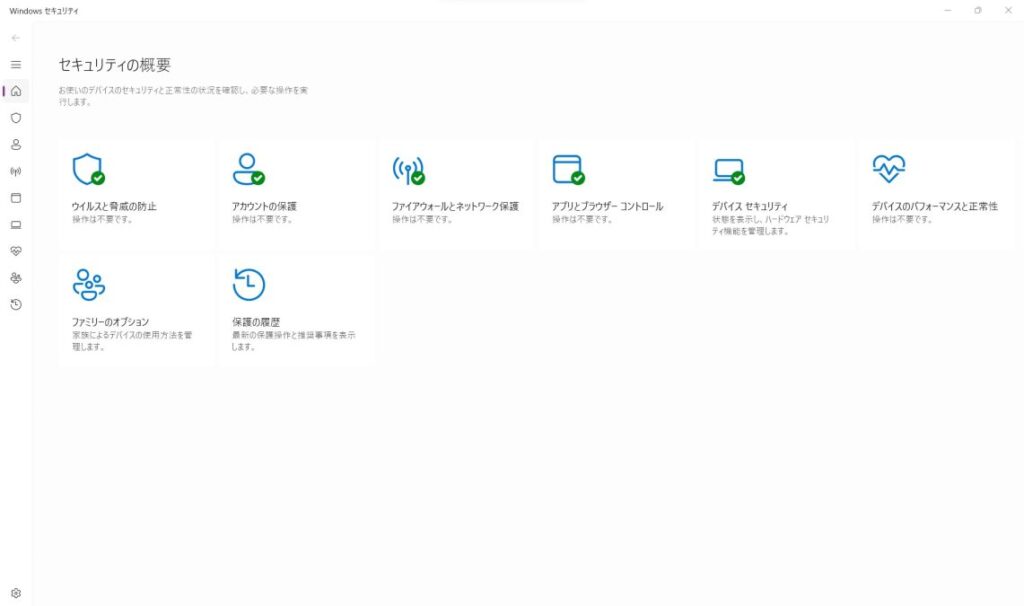Open Device security laptop icon in sidebar
This screenshot has height=606, width=1024.
[16, 225]
